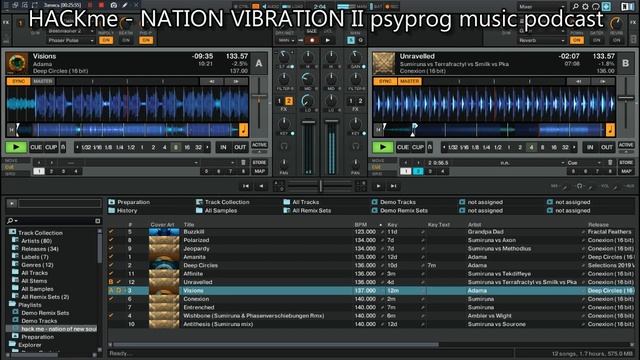Open Track Collection favorite
Image resolution: width=640 pixels, height=360 pixels.
(222, 202)
